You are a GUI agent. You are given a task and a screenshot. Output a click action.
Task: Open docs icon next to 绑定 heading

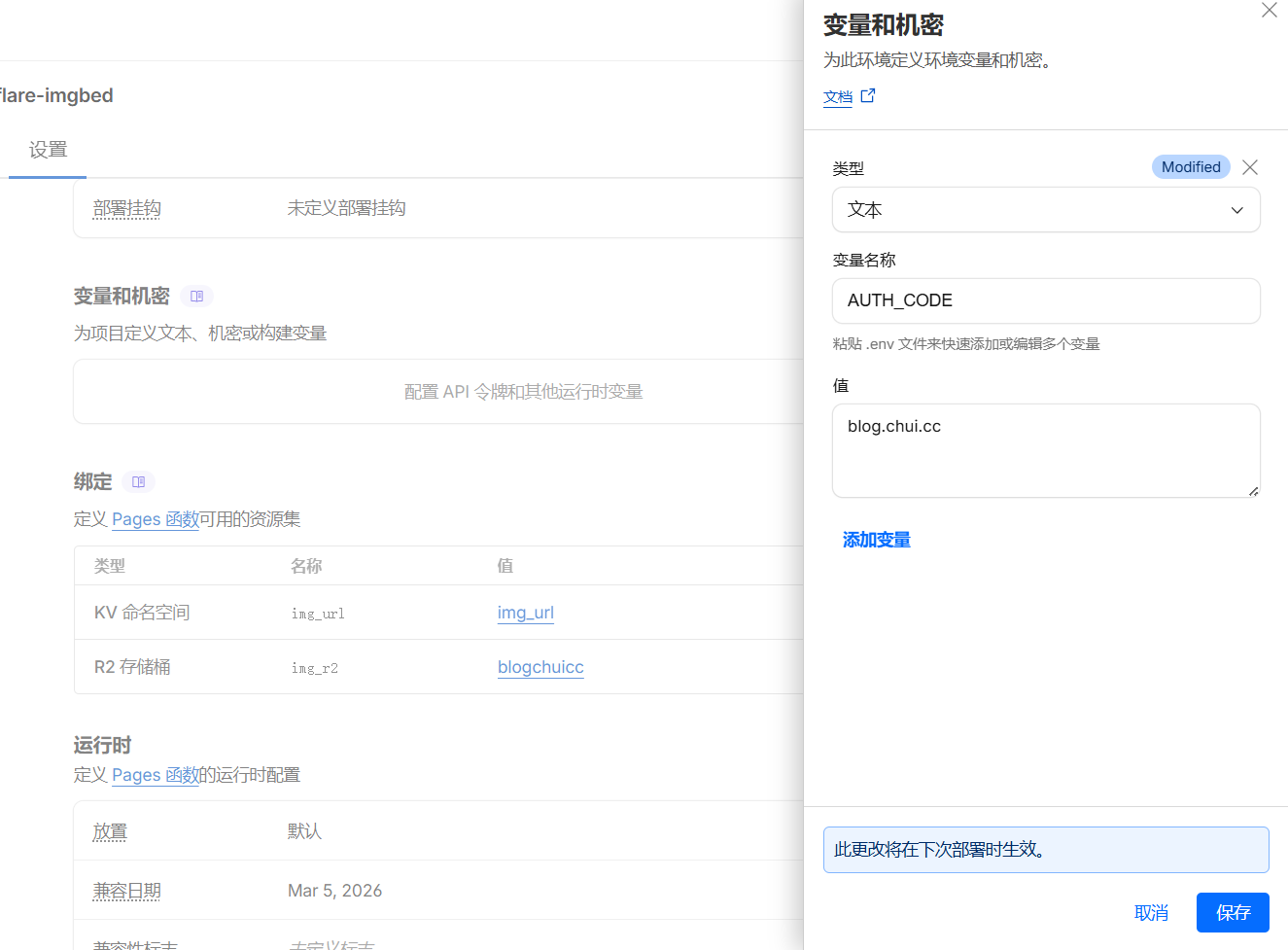click(x=138, y=482)
